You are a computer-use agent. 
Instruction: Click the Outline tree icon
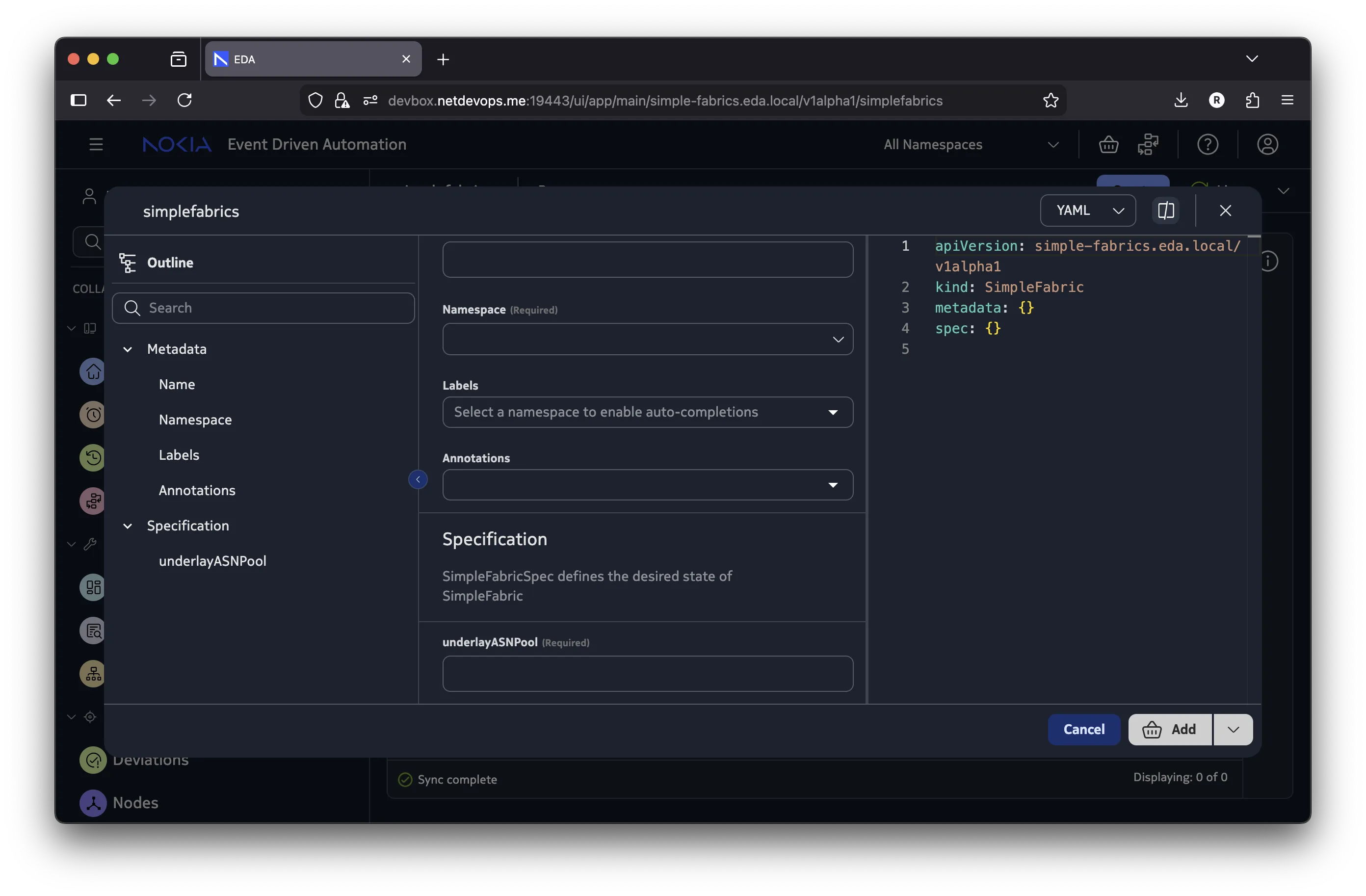pos(128,263)
